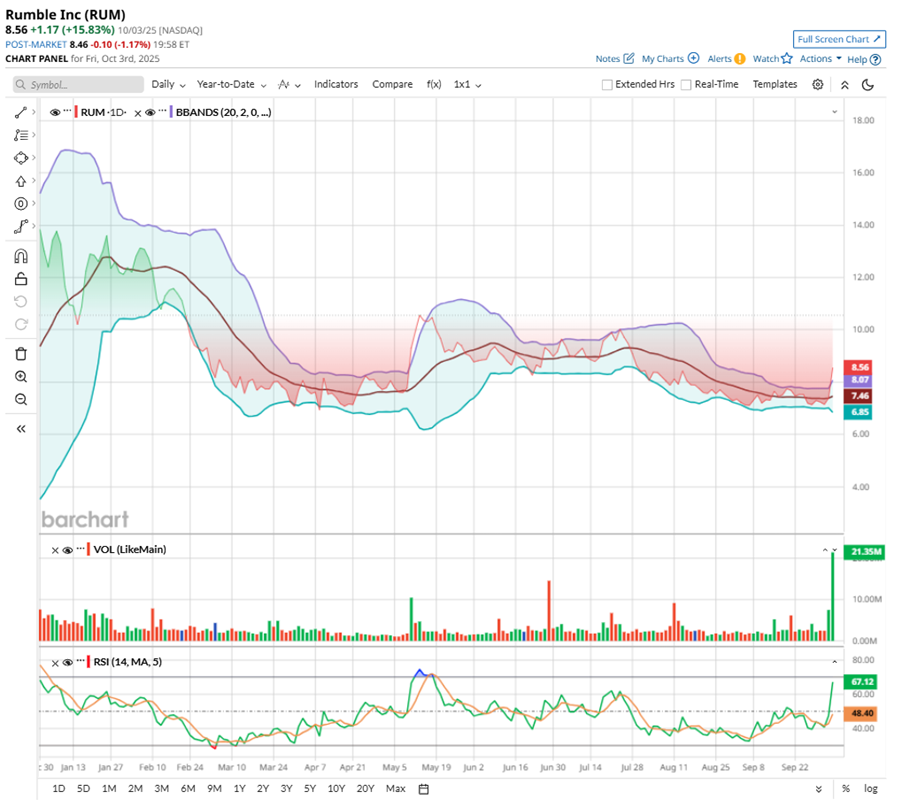Toggle visibility of RSI pane

(67, 663)
